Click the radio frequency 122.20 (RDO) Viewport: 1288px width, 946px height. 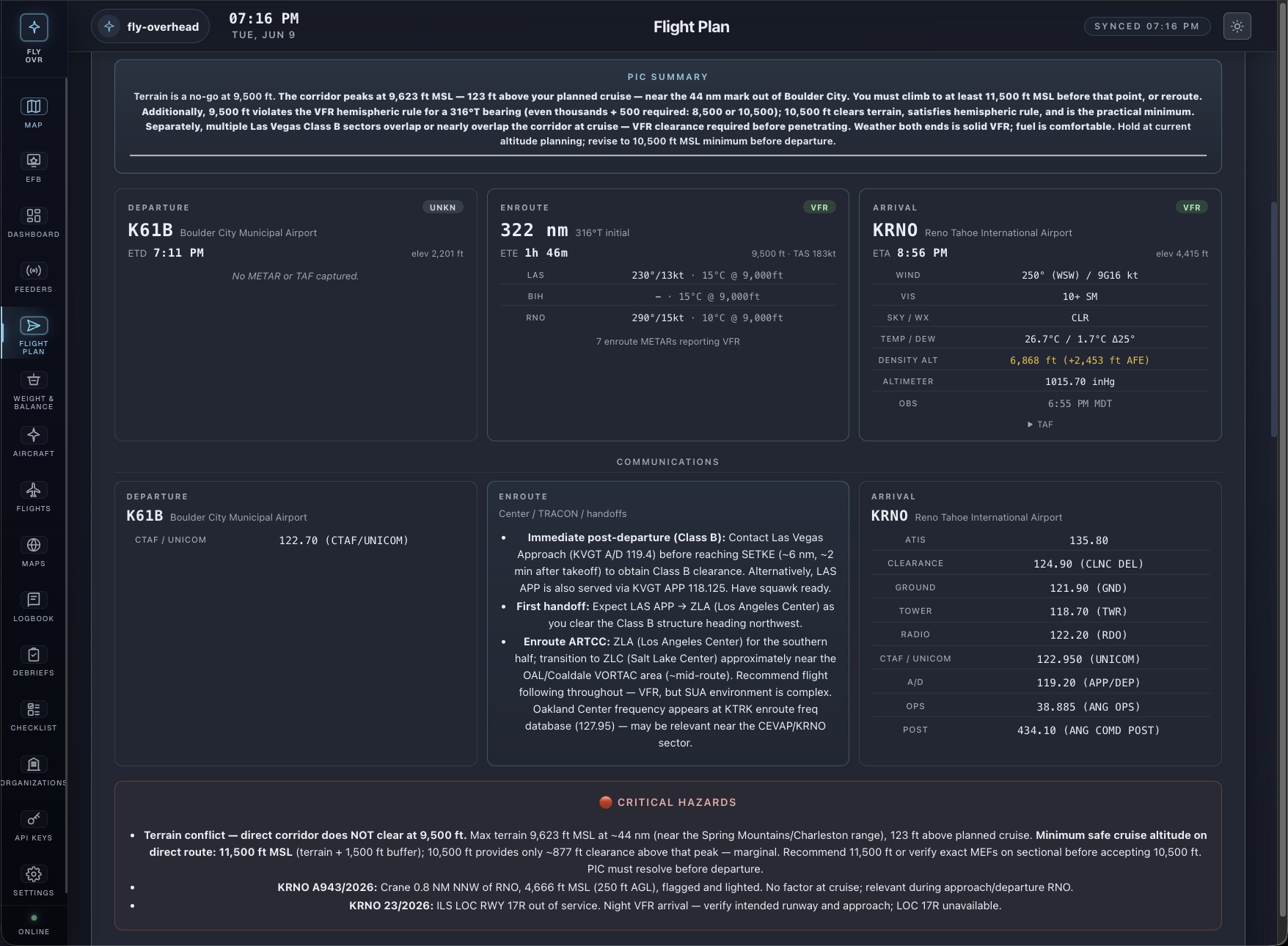[1088, 635]
